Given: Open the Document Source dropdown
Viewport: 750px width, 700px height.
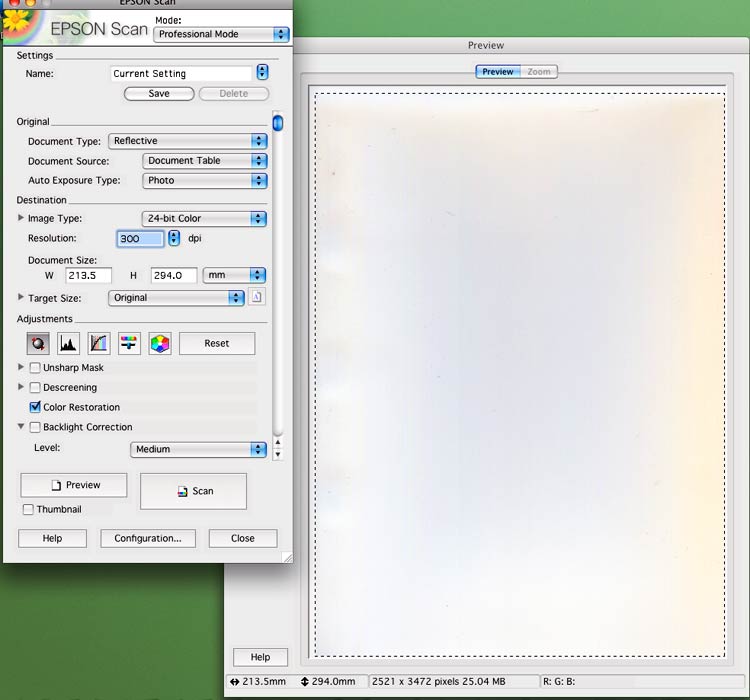Looking at the screenshot, I should (x=205, y=161).
